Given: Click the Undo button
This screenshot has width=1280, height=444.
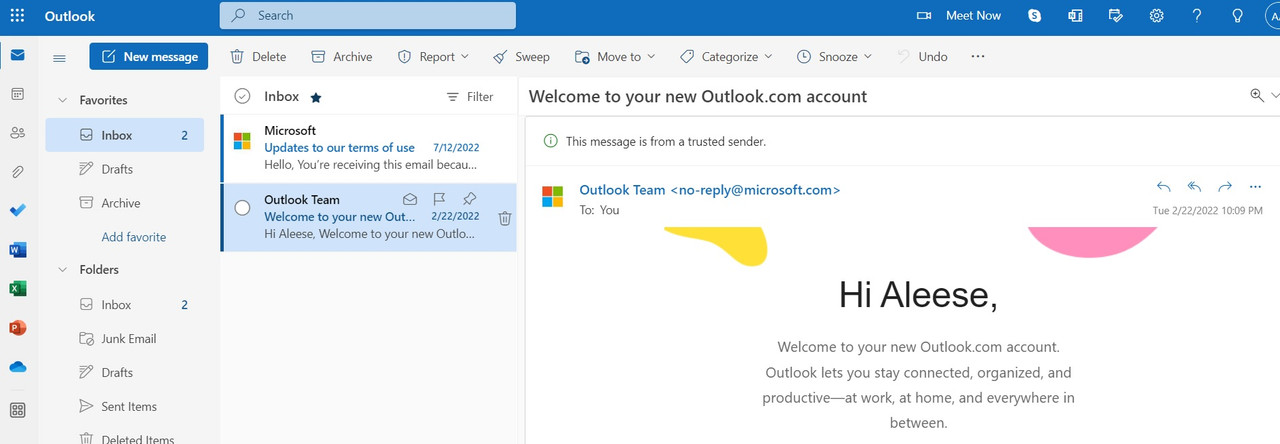Looking at the screenshot, I should click(921, 57).
